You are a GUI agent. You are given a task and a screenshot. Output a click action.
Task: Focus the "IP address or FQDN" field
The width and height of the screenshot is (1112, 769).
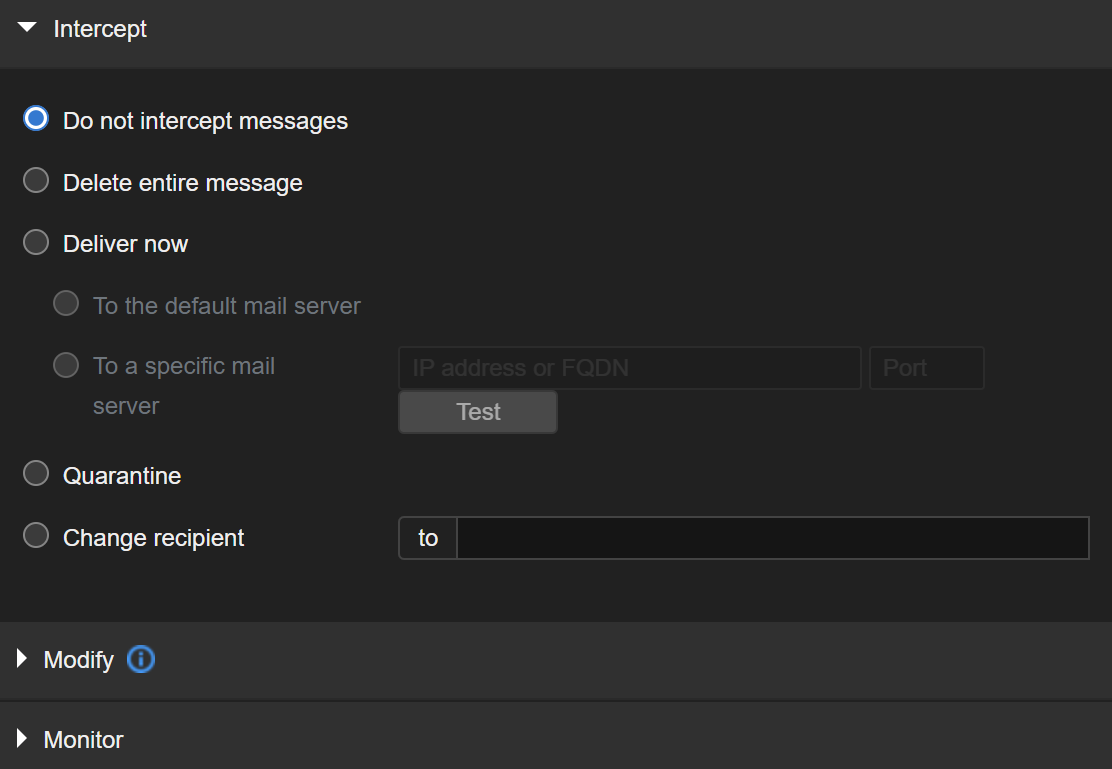pyautogui.click(x=629, y=368)
